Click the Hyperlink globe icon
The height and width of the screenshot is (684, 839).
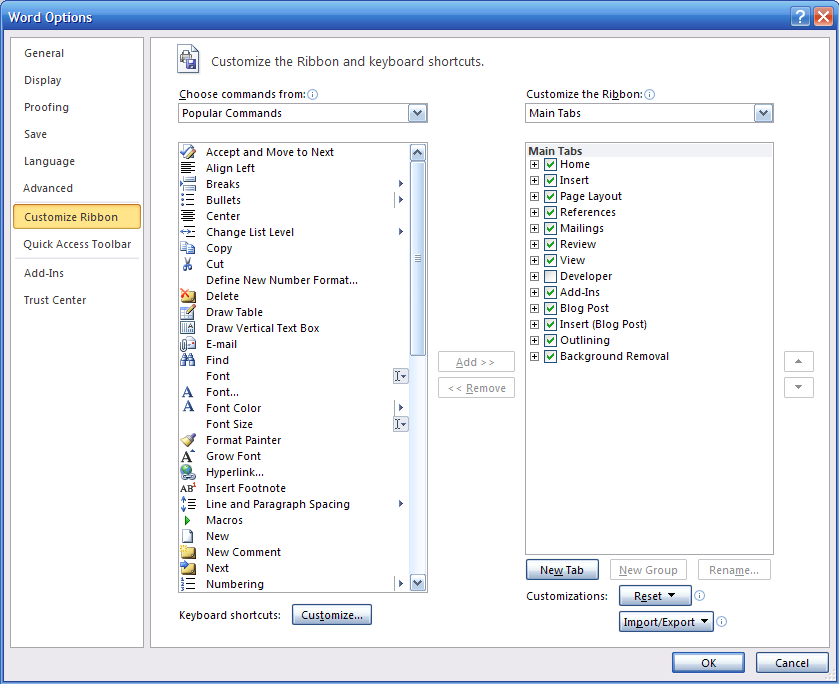click(188, 472)
